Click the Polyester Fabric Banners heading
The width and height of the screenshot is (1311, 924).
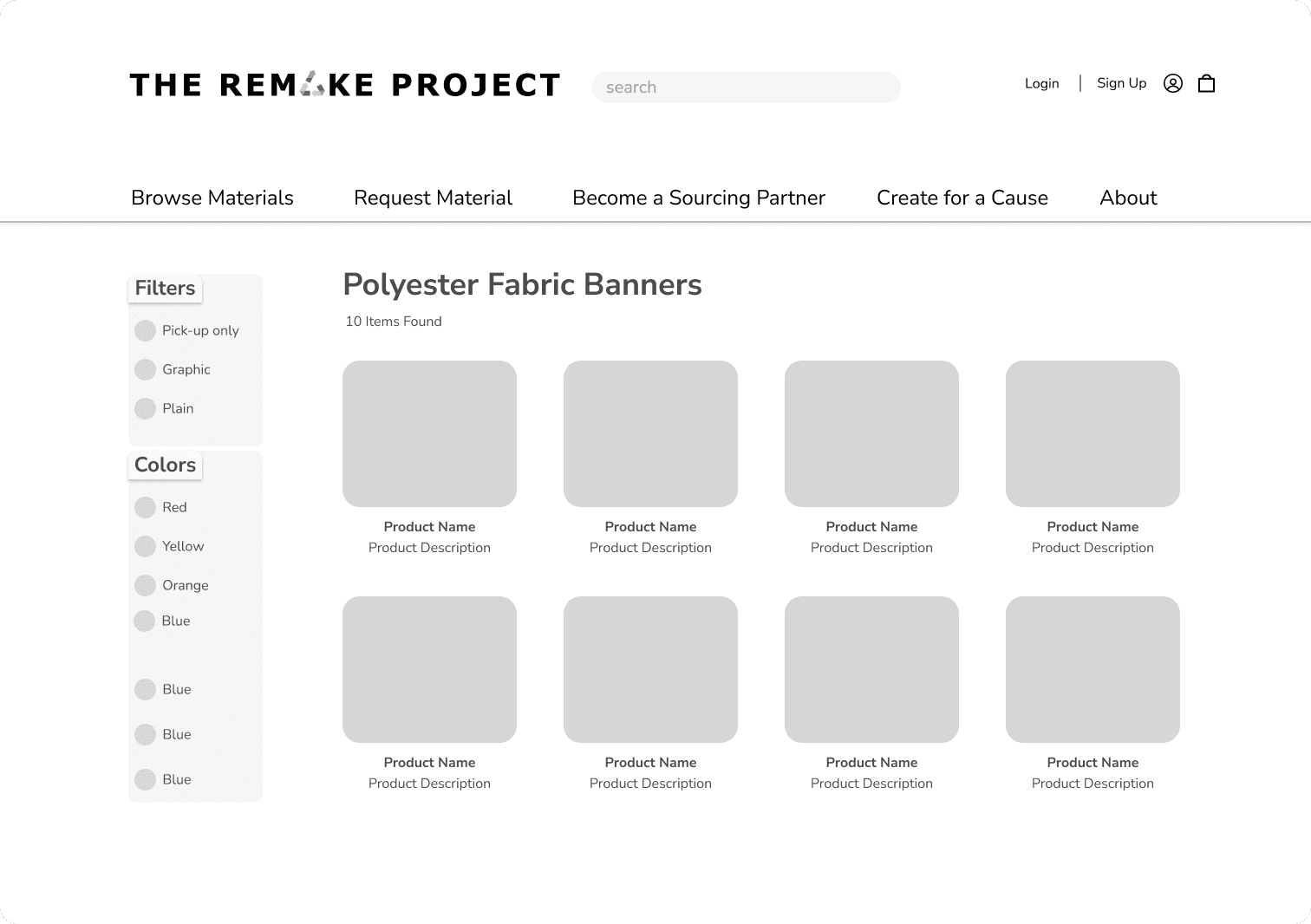point(522,284)
